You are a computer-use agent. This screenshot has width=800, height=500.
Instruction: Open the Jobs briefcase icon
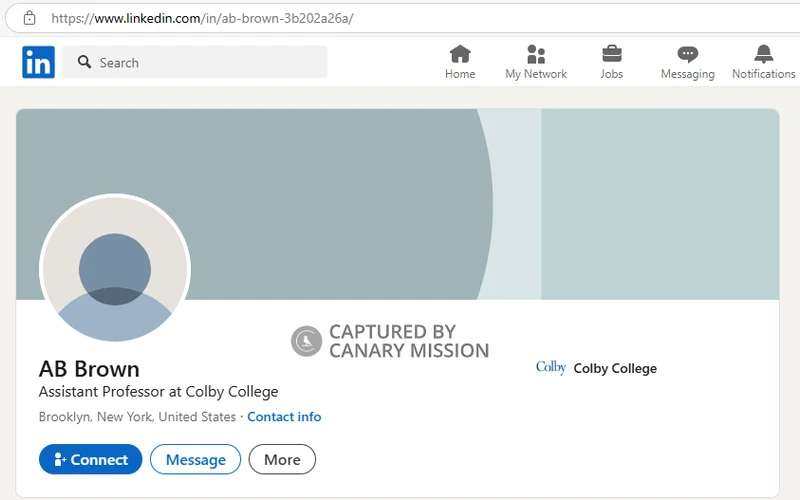tap(611, 54)
